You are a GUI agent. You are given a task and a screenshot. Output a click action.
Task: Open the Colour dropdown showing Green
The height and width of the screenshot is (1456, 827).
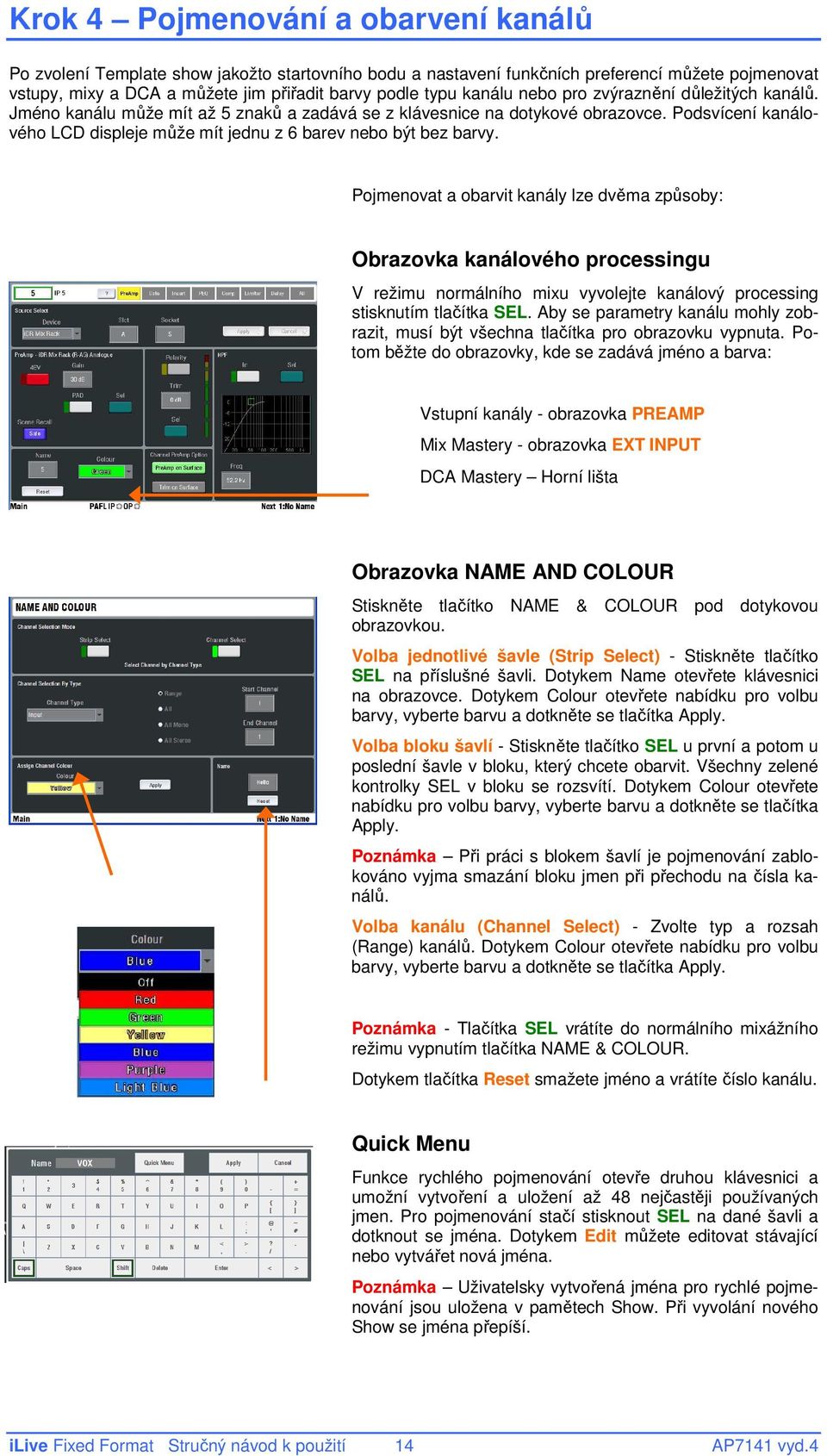pyautogui.click(x=105, y=471)
